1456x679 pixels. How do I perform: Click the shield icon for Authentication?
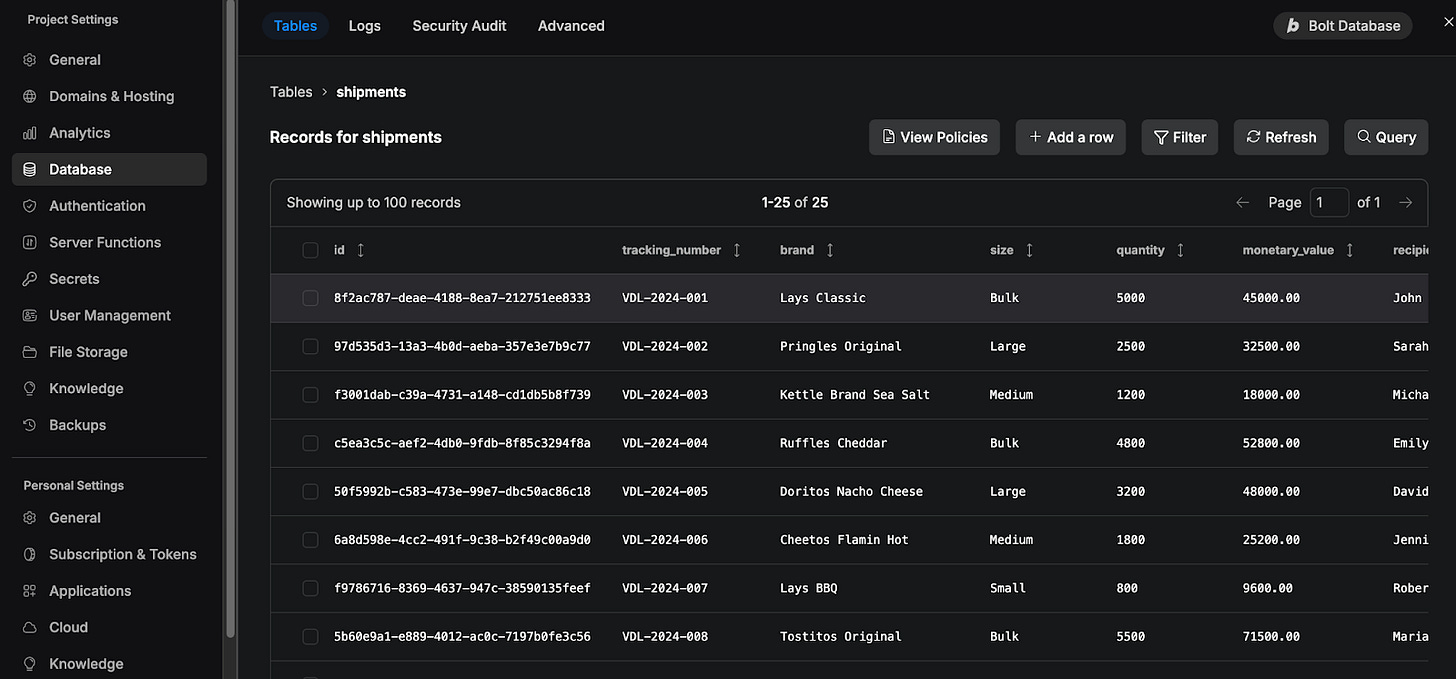(x=30, y=206)
